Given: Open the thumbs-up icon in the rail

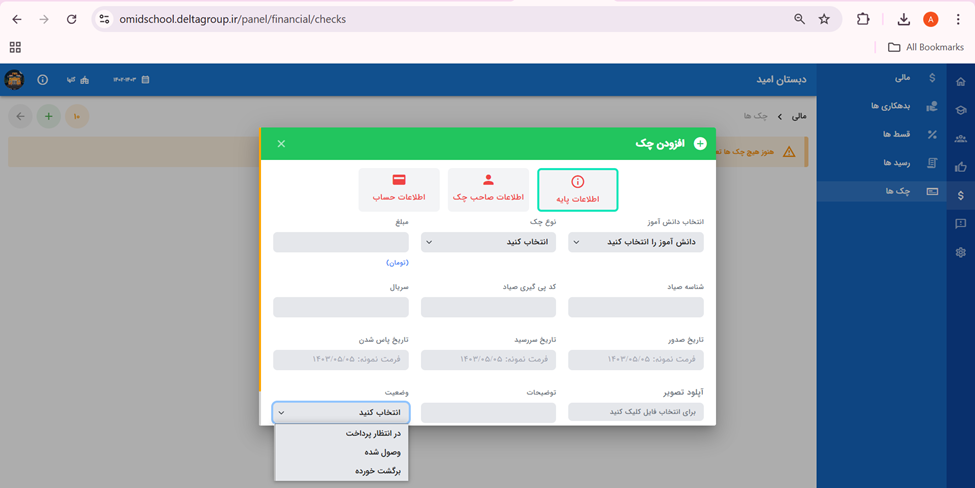Looking at the screenshot, I should pos(961,167).
